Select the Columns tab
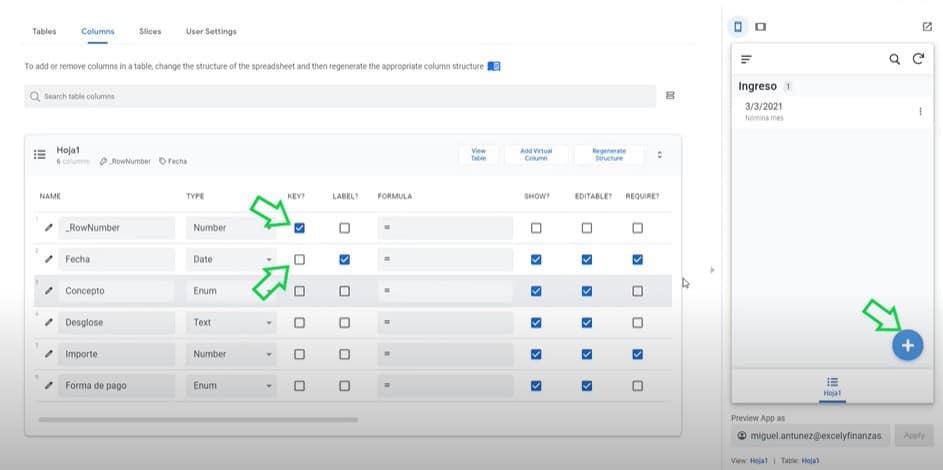943x470 pixels. (97, 31)
